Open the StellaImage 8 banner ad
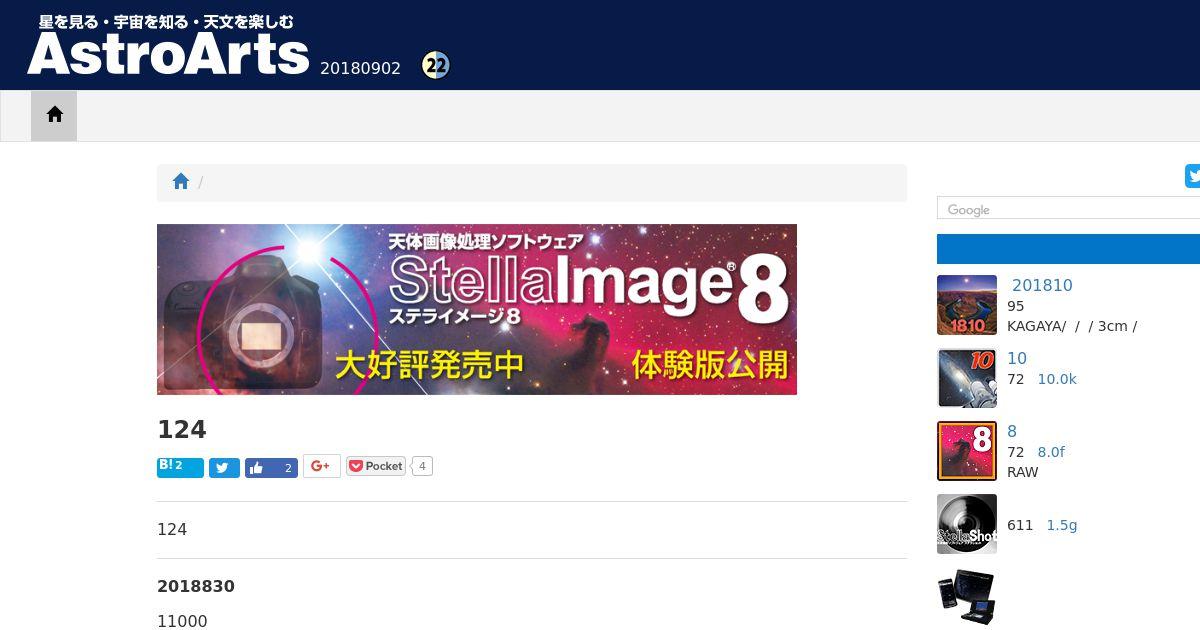 pos(477,309)
